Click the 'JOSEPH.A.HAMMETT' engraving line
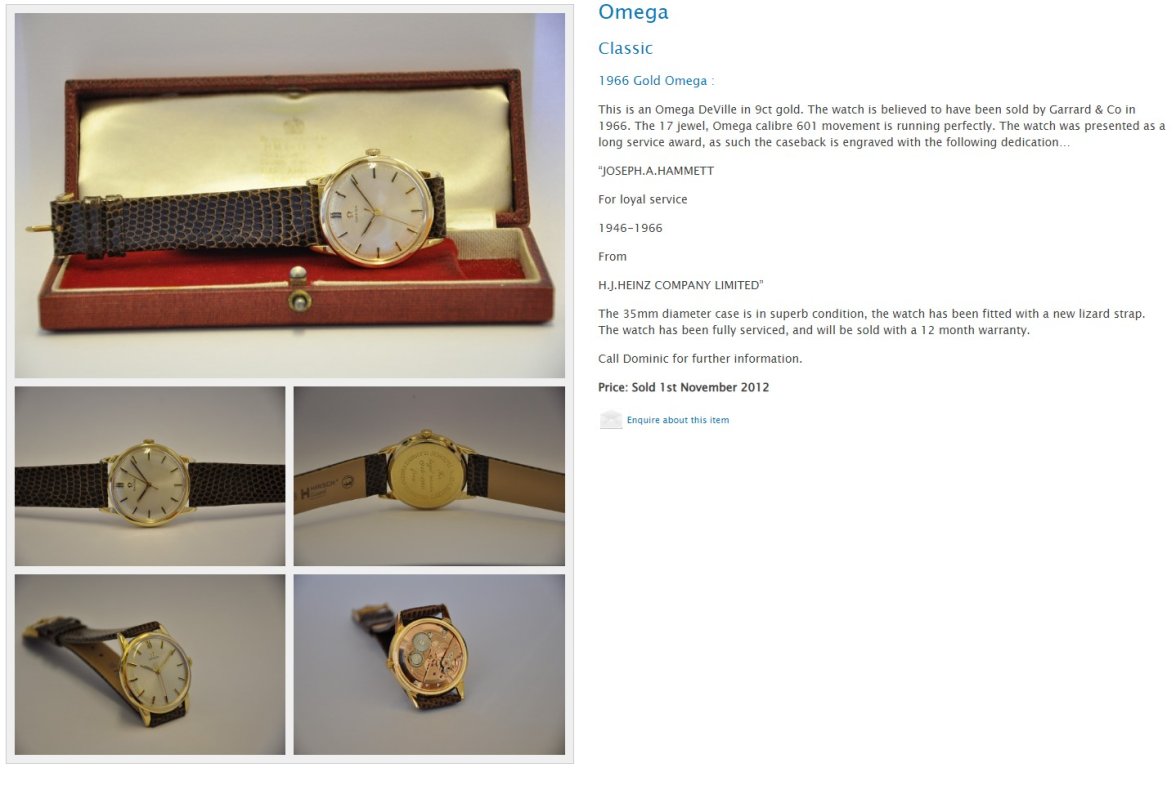Image resolution: width=1176 pixels, height=790 pixels. (x=656, y=171)
